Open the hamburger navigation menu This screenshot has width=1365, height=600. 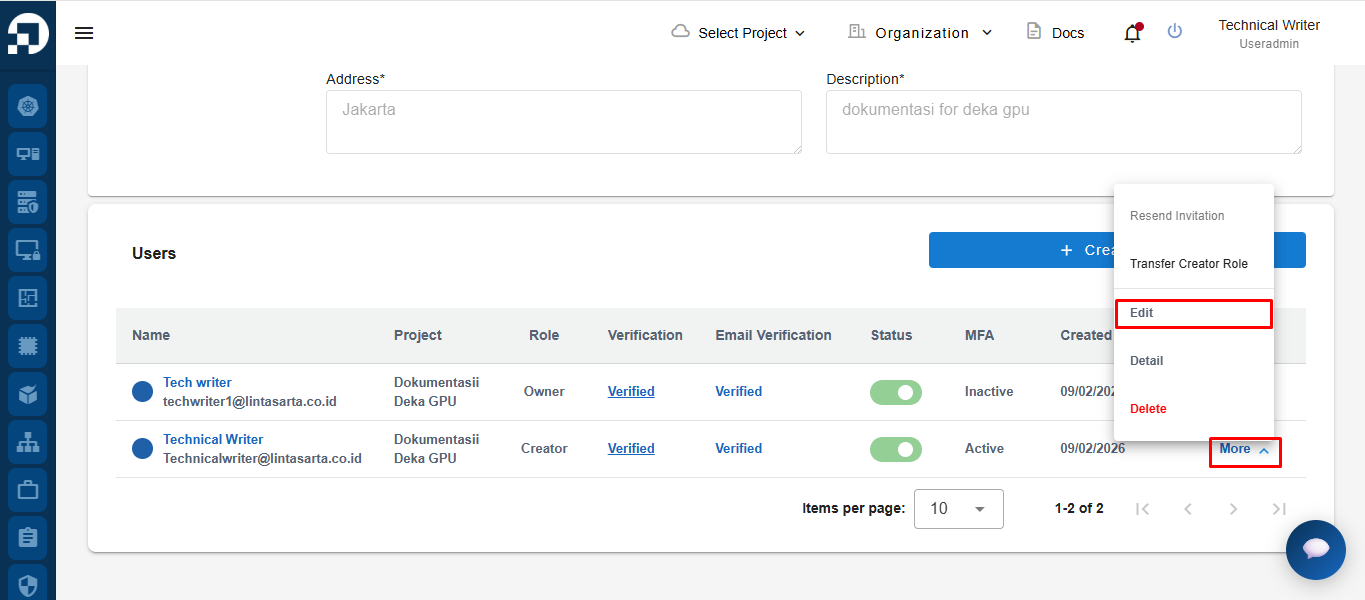tap(84, 33)
